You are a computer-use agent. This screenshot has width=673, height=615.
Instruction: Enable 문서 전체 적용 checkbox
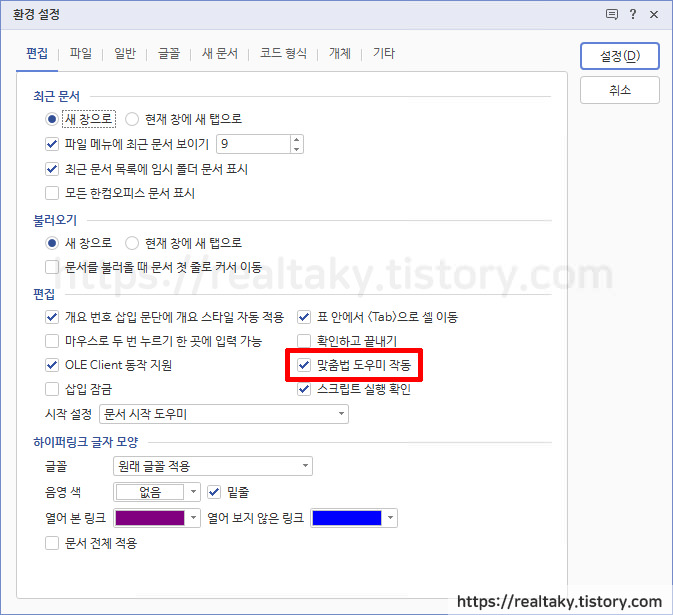pos(52,543)
